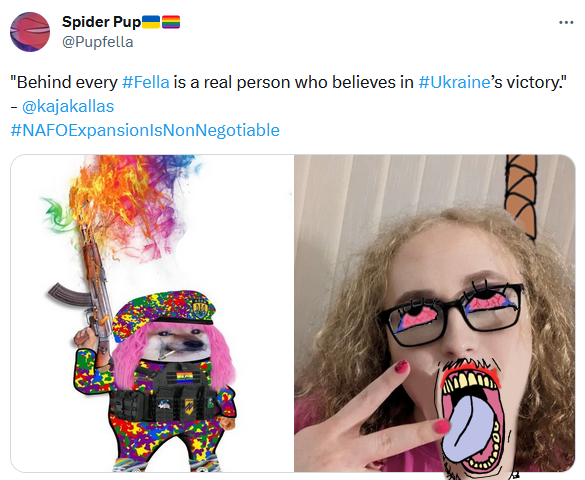Image resolution: width=585 pixels, height=480 pixels.
Task: Click the rainbow flag patch on the vest
Action: [x=185, y=377]
